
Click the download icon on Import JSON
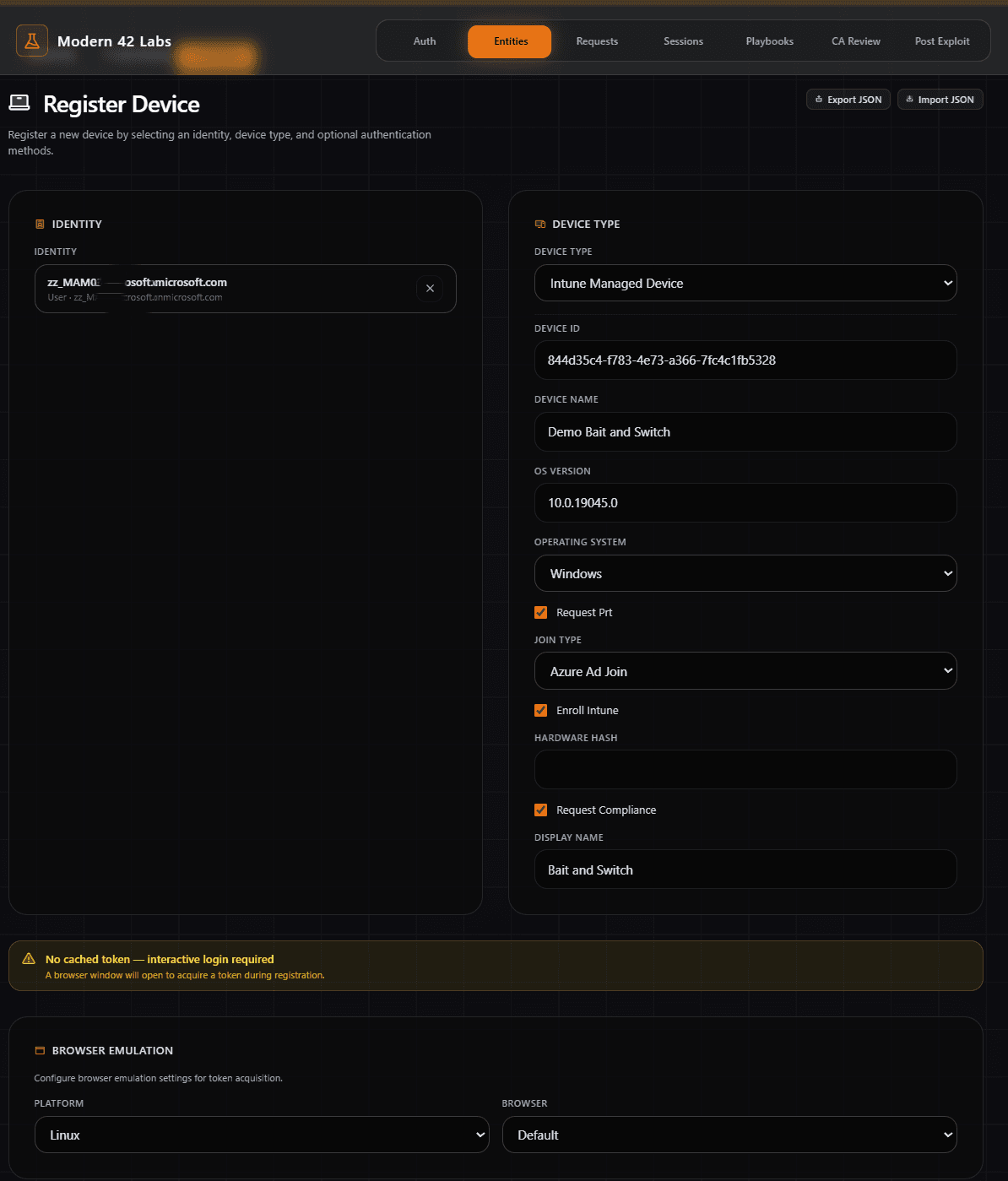pos(909,99)
